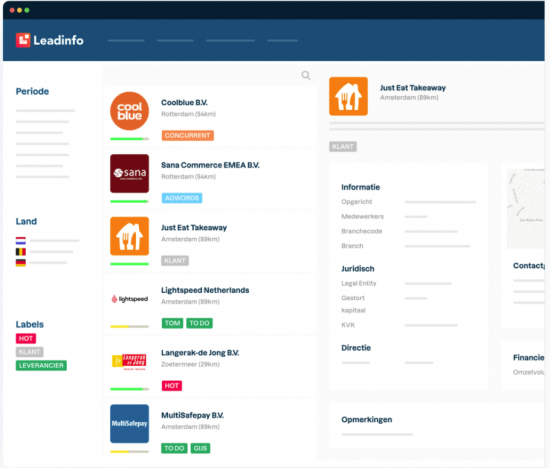This screenshot has width=550, height=468.
Task: Click the Leadinfo logo icon
Action: click(x=23, y=40)
